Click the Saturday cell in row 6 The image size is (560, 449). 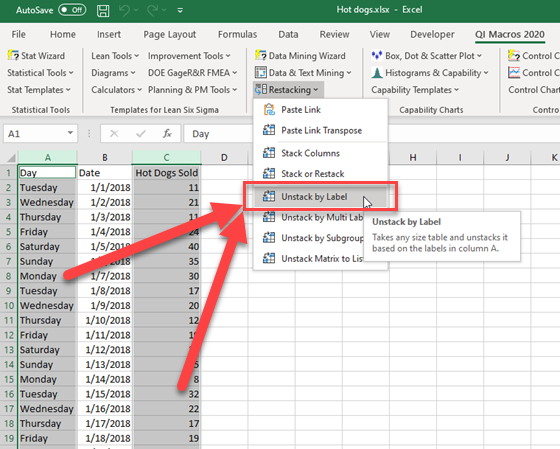tap(48, 246)
